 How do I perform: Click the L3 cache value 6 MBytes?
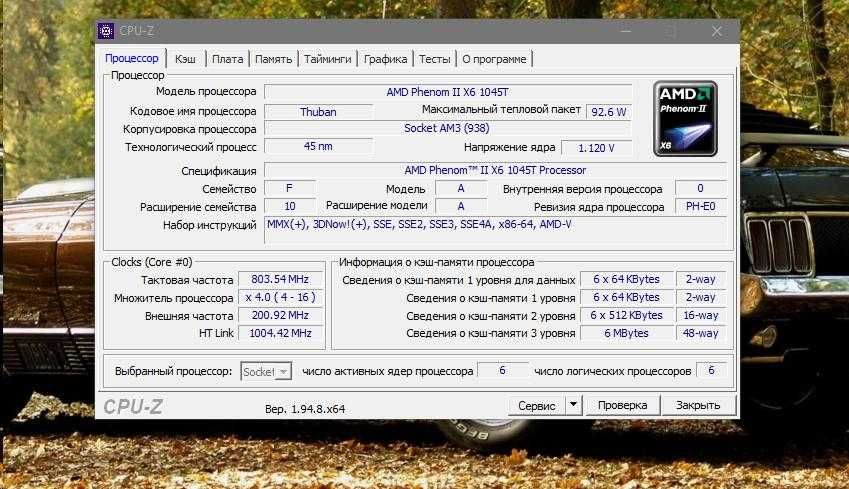tap(626, 333)
